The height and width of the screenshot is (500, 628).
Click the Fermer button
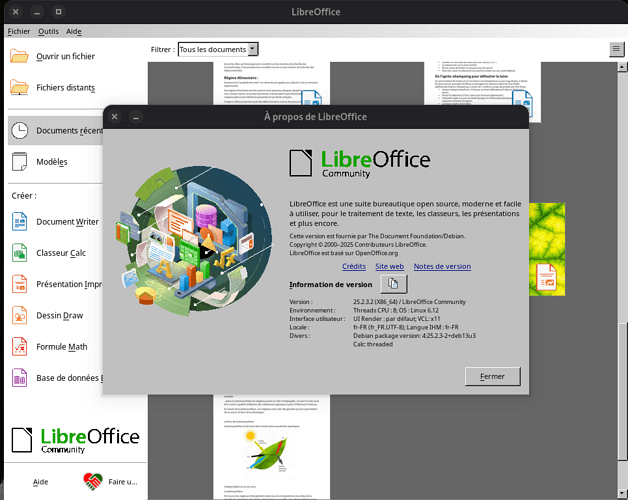pos(492,377)
